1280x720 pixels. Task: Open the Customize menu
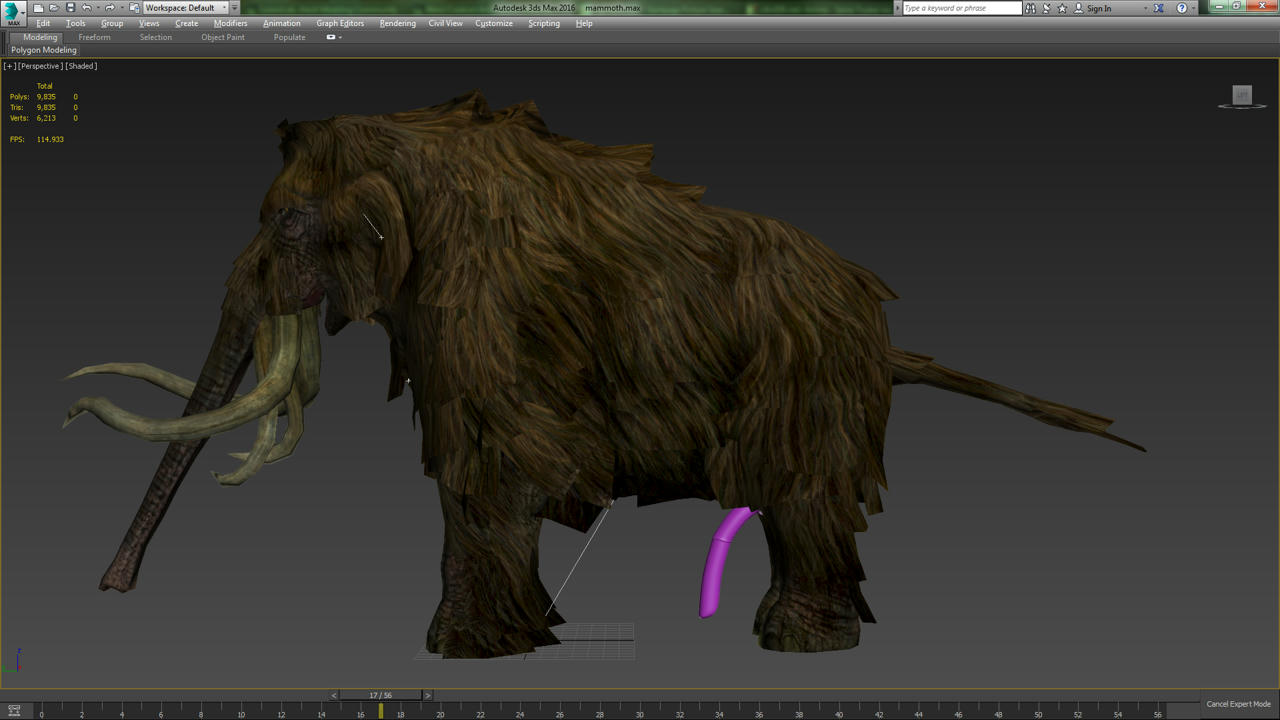[x=494, y=23]
